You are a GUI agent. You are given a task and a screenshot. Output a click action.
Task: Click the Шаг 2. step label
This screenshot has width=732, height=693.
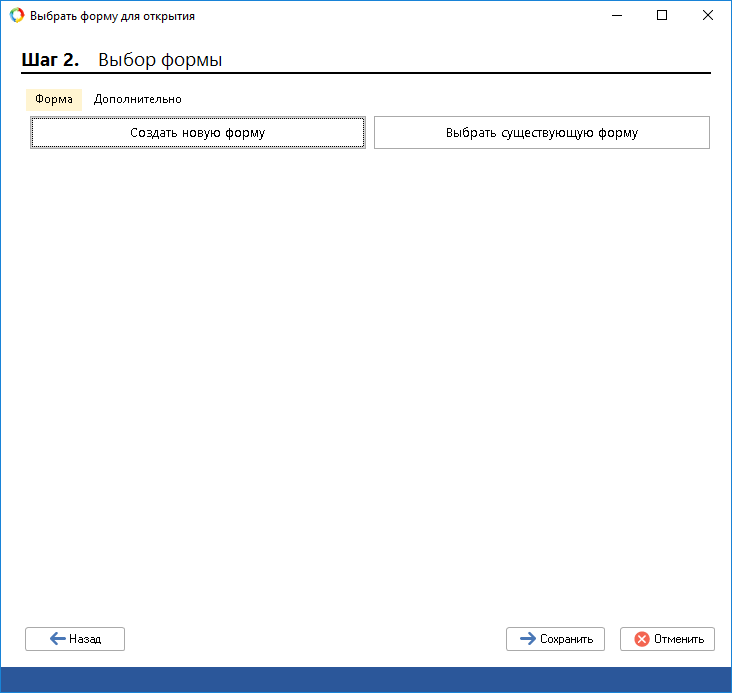tap(50, 60)
